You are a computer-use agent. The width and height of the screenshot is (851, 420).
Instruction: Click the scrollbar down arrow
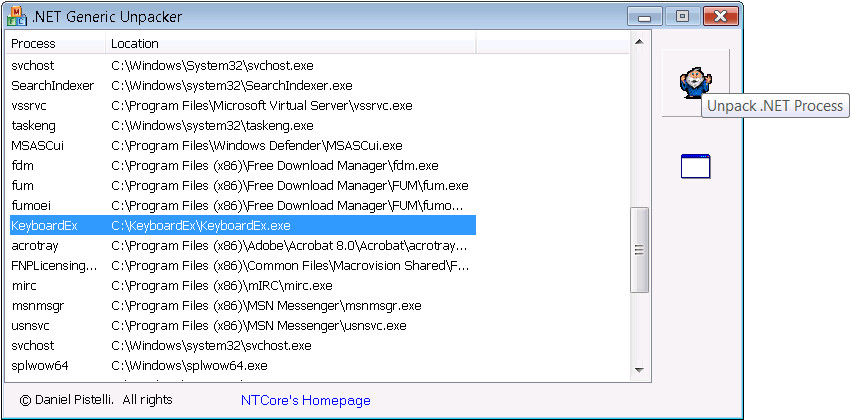coord(639,370)
